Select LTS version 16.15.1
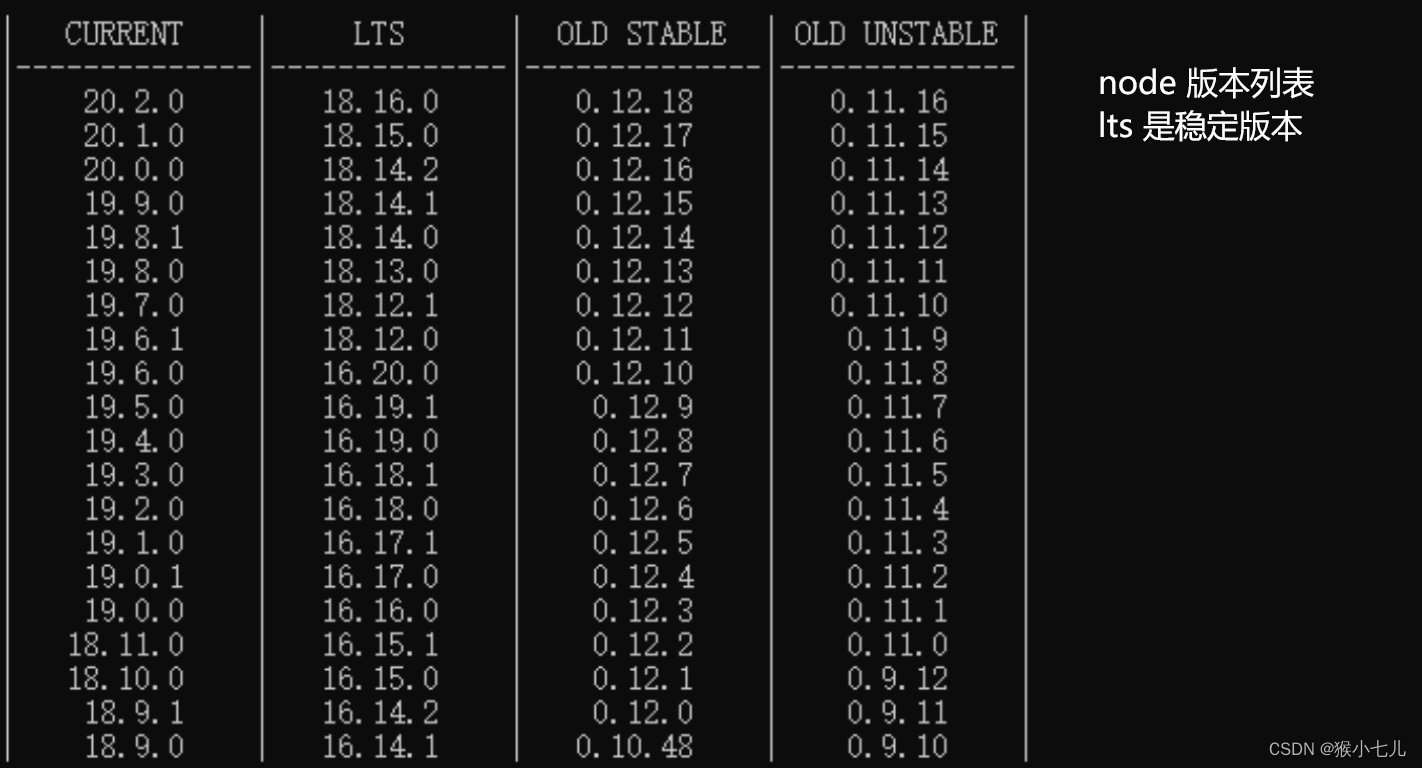Viewport: 1422px width, 768px height. pyautogui.click(x=380, y=645)
